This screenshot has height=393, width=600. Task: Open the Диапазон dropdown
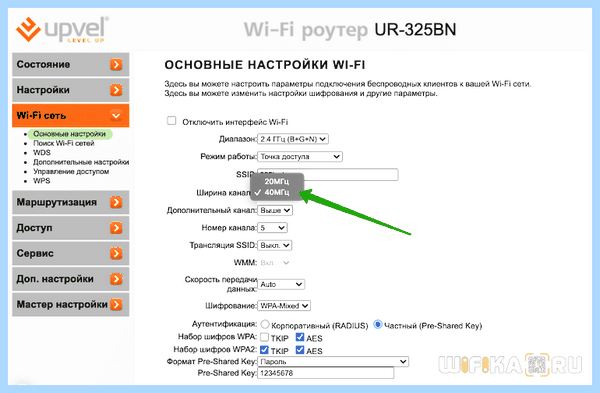tap(293, 139)
